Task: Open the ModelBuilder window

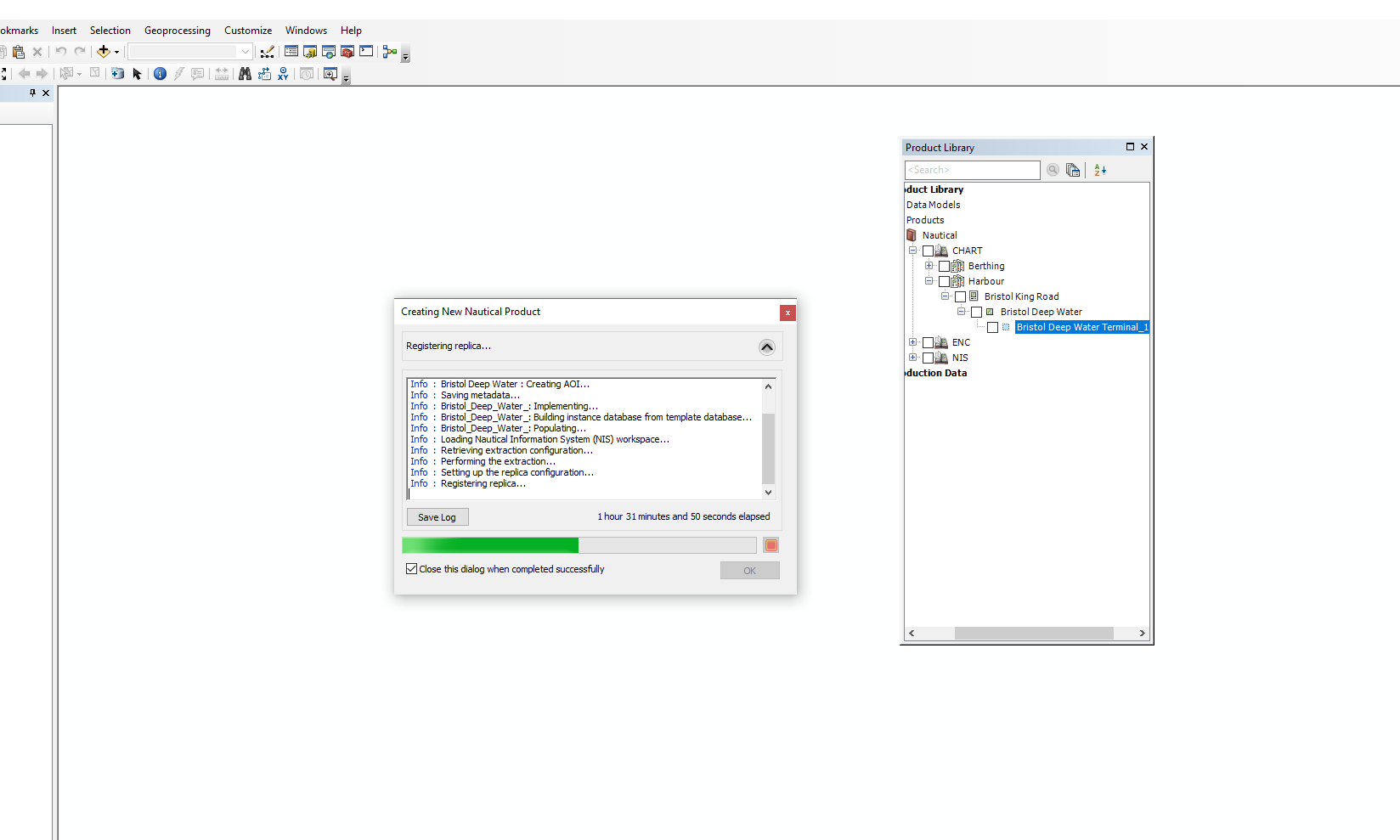Action: tap(391, 51)
